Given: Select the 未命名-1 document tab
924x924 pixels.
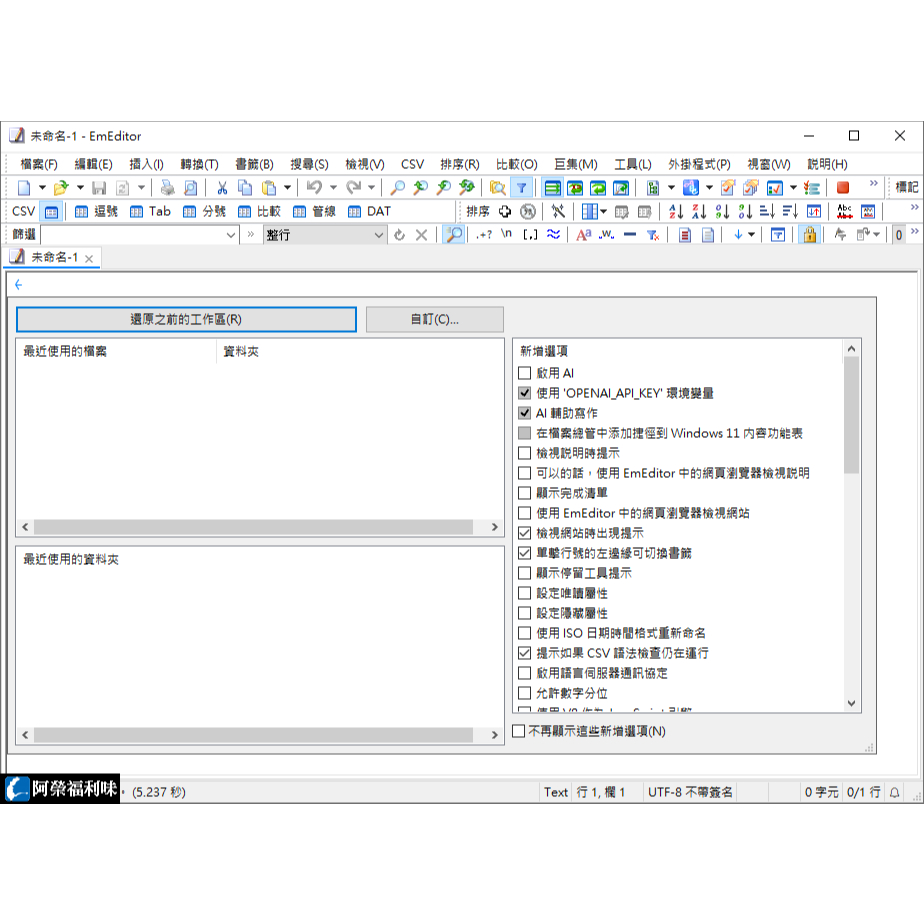Looking at the screenshot, I should point(52,258).
